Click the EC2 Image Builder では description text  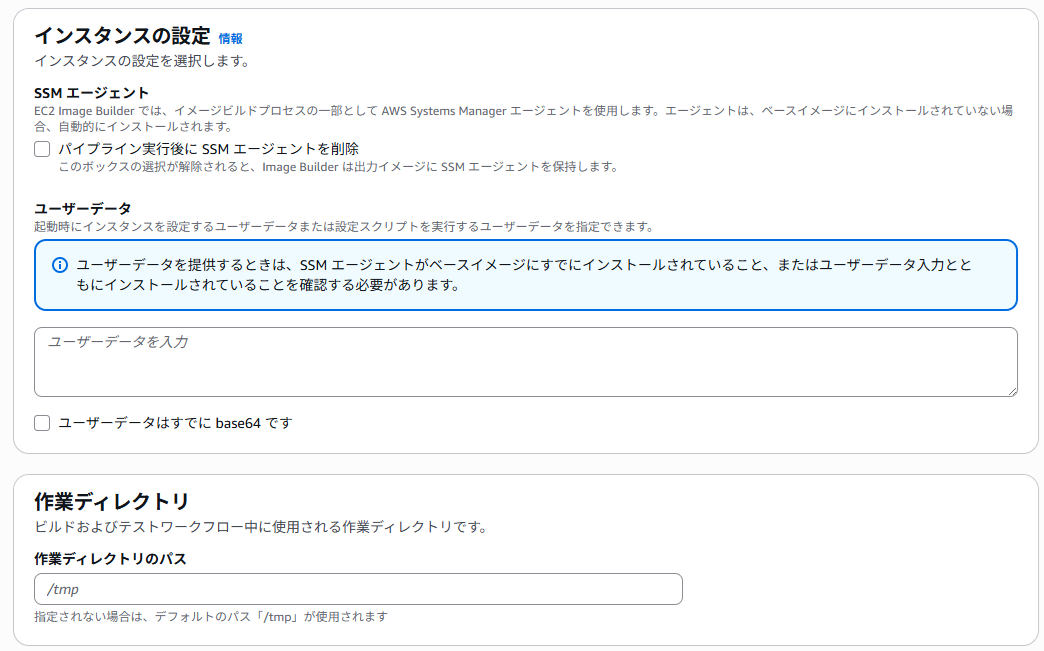click(x=524, y=118)
